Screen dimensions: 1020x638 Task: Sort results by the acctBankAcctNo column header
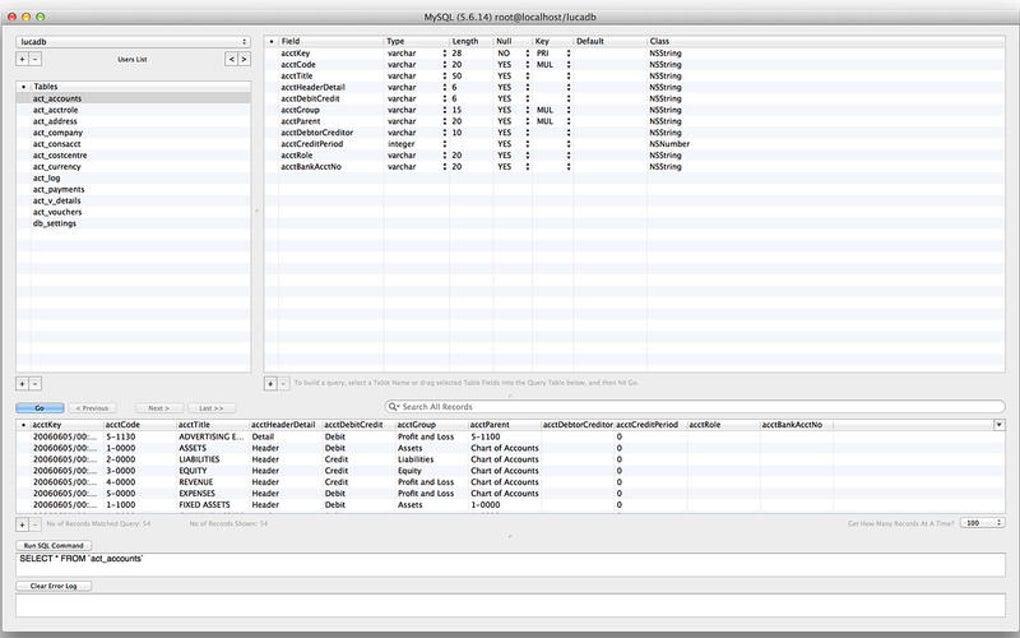796,425
